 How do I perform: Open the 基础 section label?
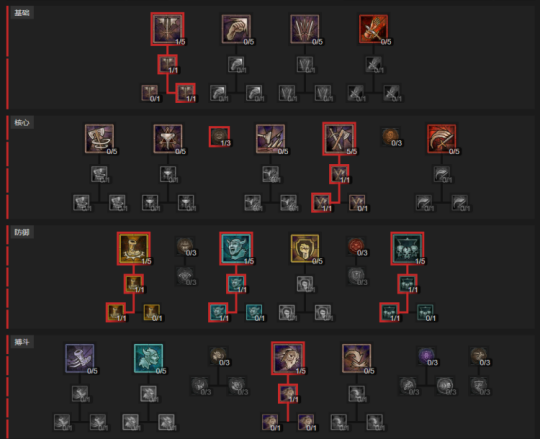(22, 13)
